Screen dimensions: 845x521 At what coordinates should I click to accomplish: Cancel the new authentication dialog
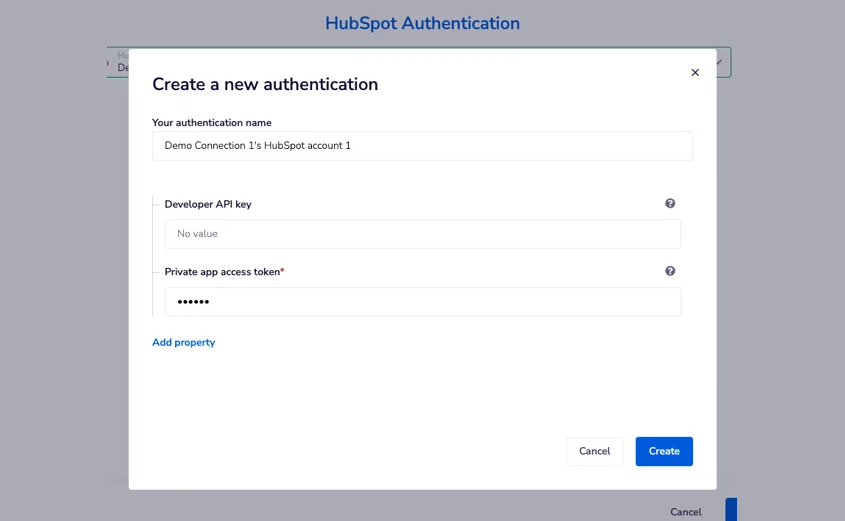click(594, 451)
